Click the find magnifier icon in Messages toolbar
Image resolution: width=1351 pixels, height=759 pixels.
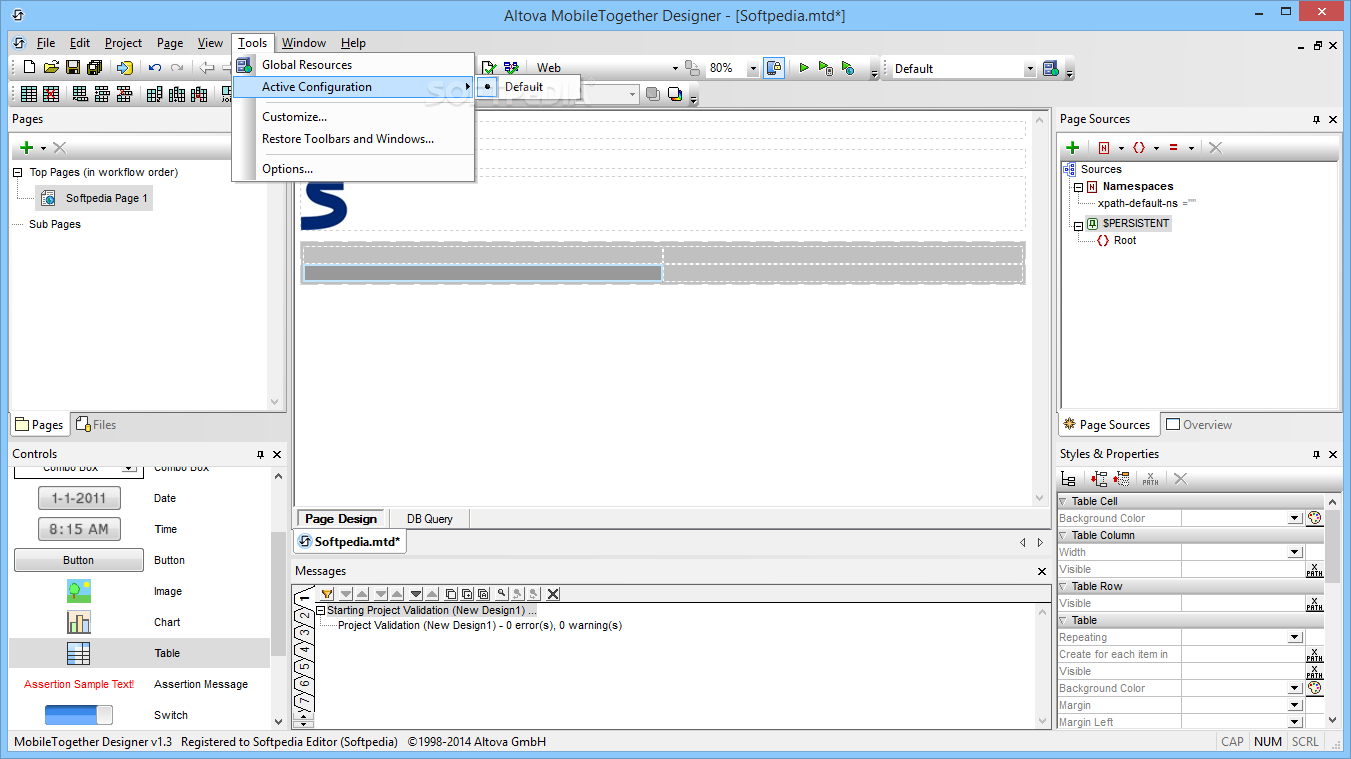[501, 594]
